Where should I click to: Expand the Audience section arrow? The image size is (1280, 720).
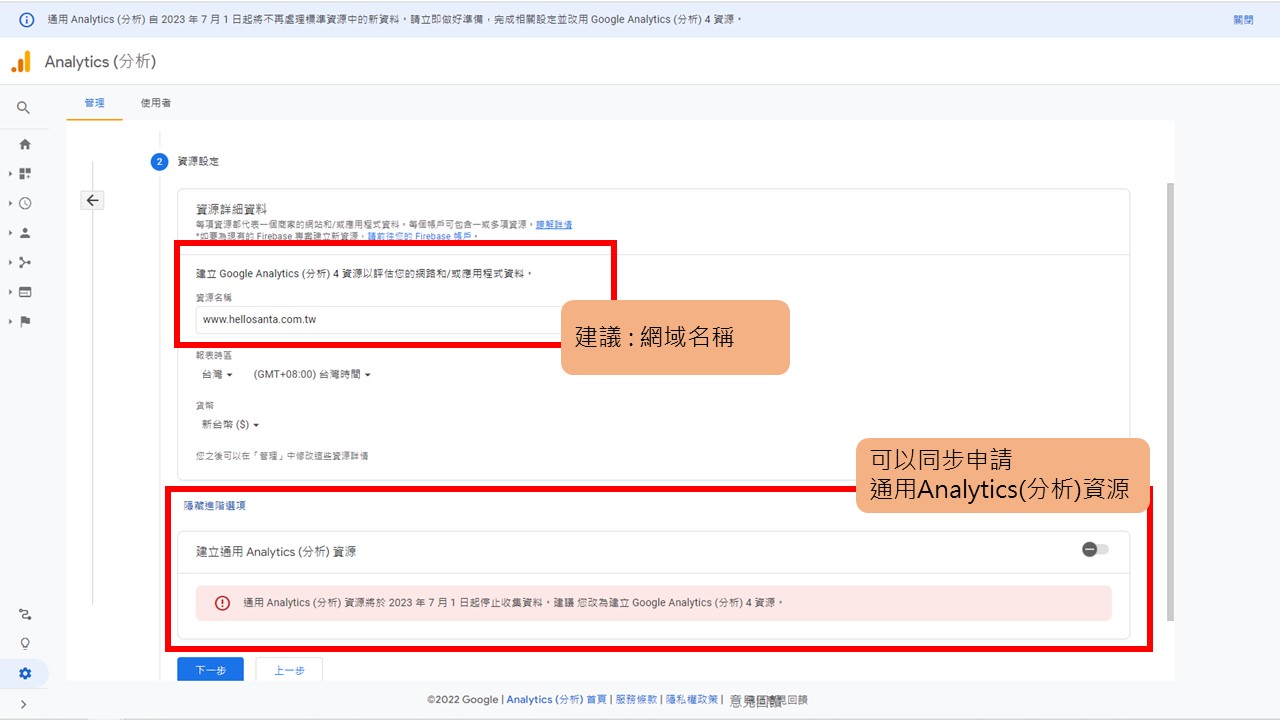click(x=10, y=233)
